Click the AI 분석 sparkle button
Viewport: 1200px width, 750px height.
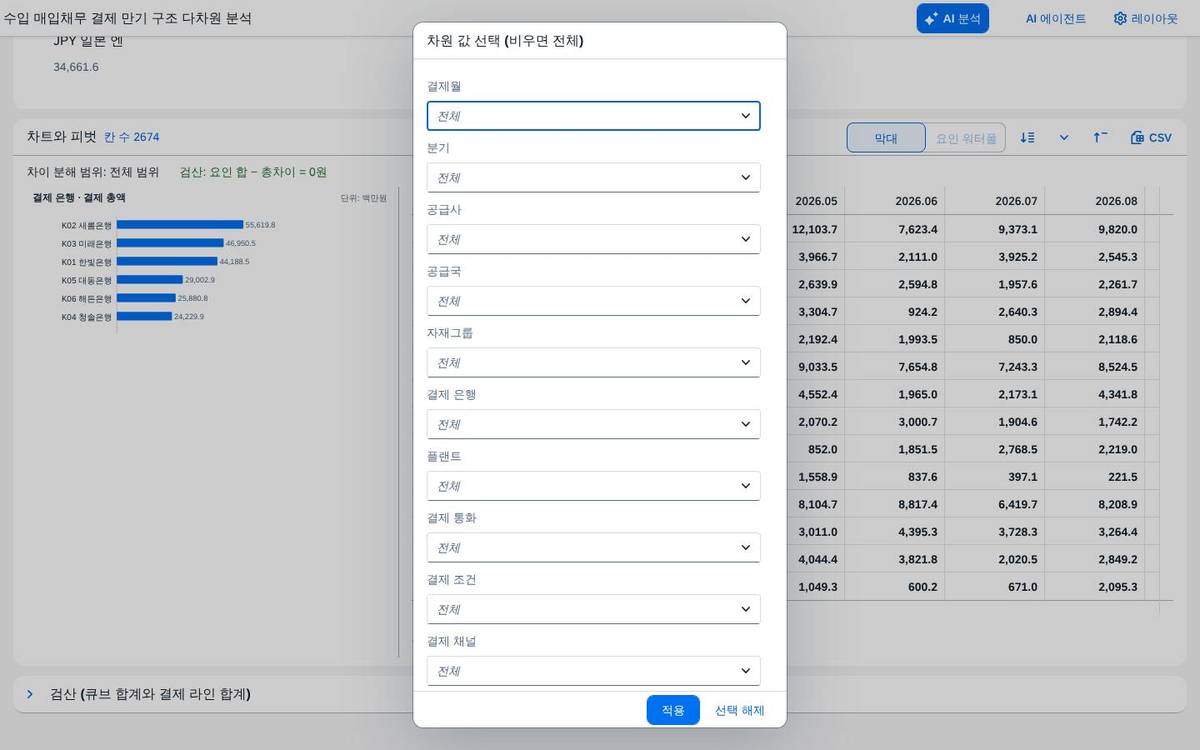pos(952,18)
